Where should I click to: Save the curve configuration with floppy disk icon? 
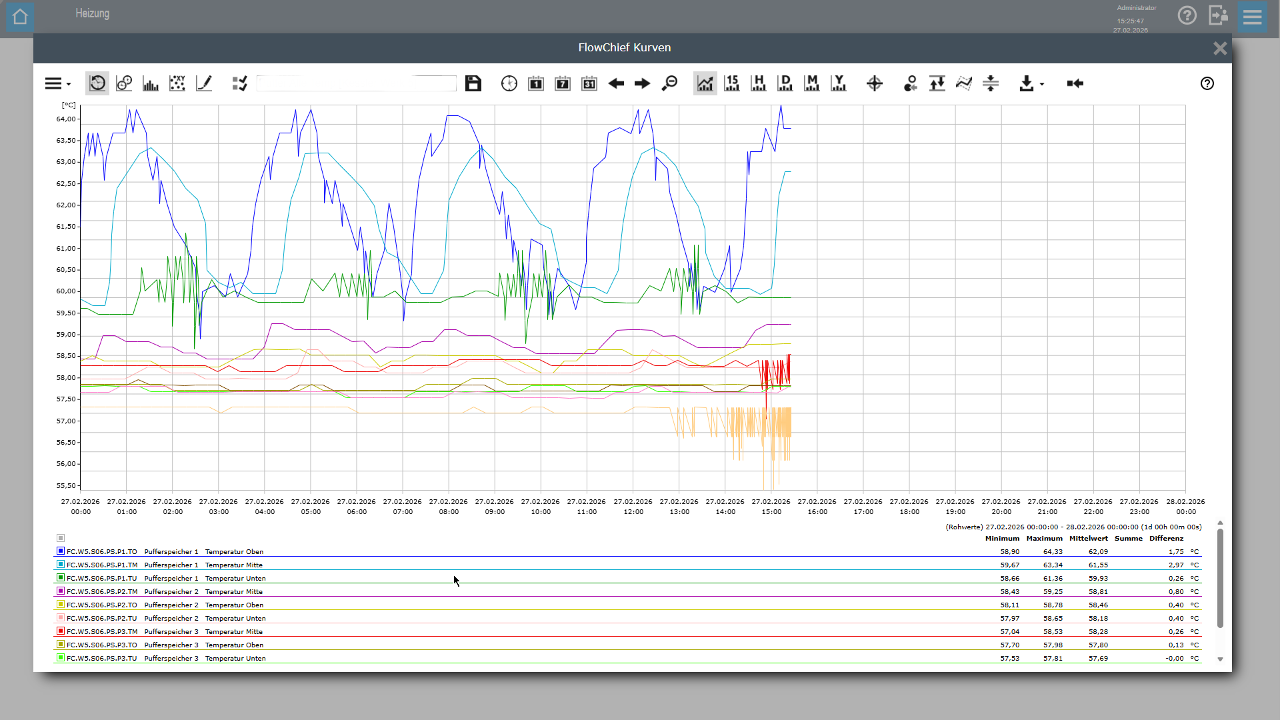coord(474,84)
